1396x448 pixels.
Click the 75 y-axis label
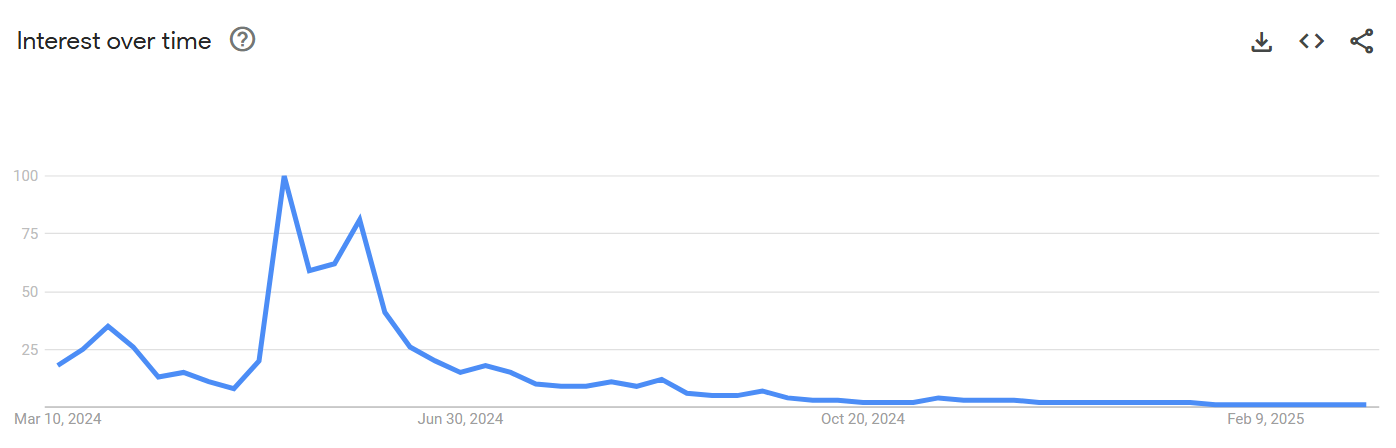click(x=28, y=234)
